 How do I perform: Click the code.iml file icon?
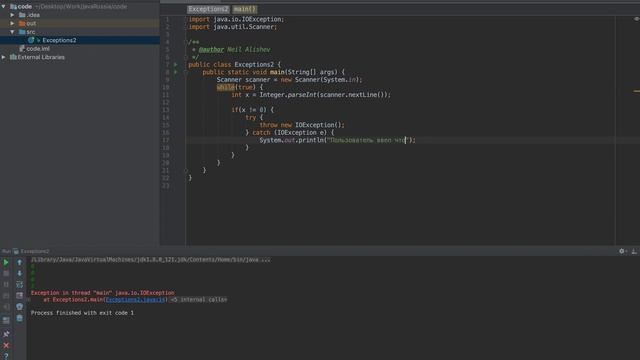click(22, 49)
